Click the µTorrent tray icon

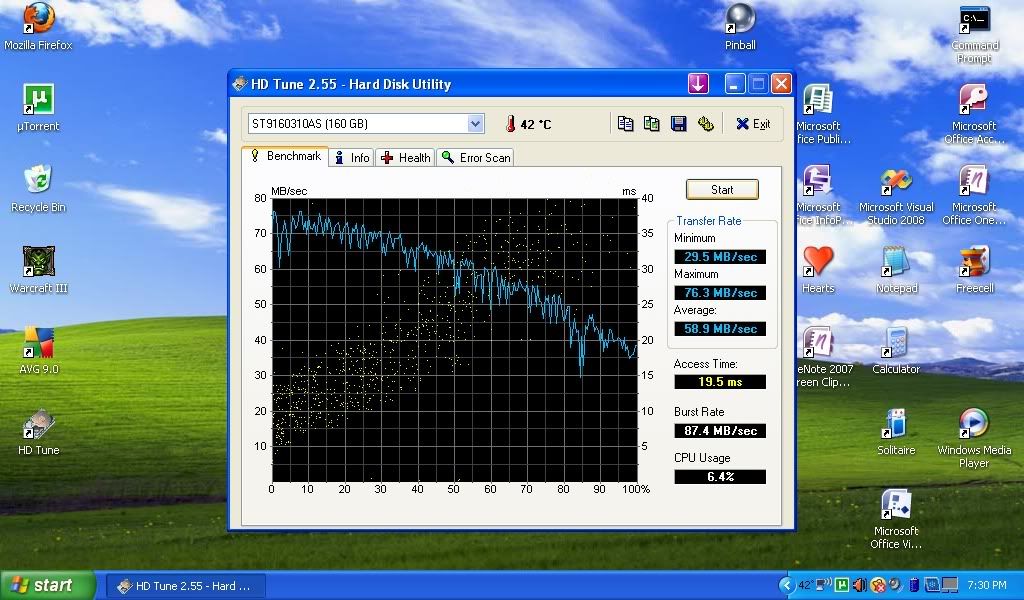[x=842, y=585]
